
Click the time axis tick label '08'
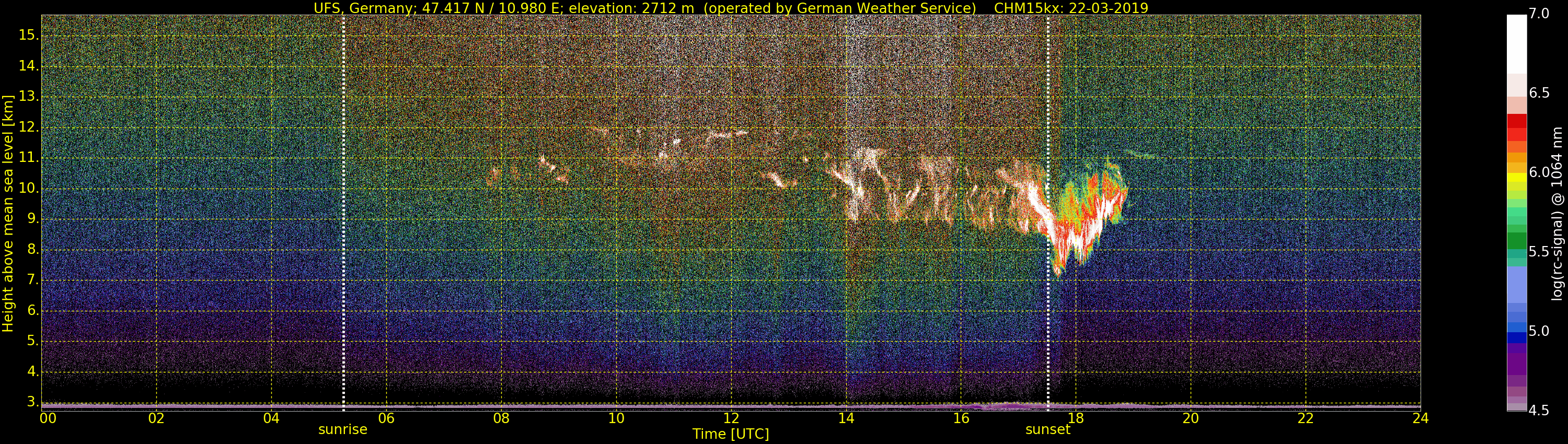[x=502, y=418]
